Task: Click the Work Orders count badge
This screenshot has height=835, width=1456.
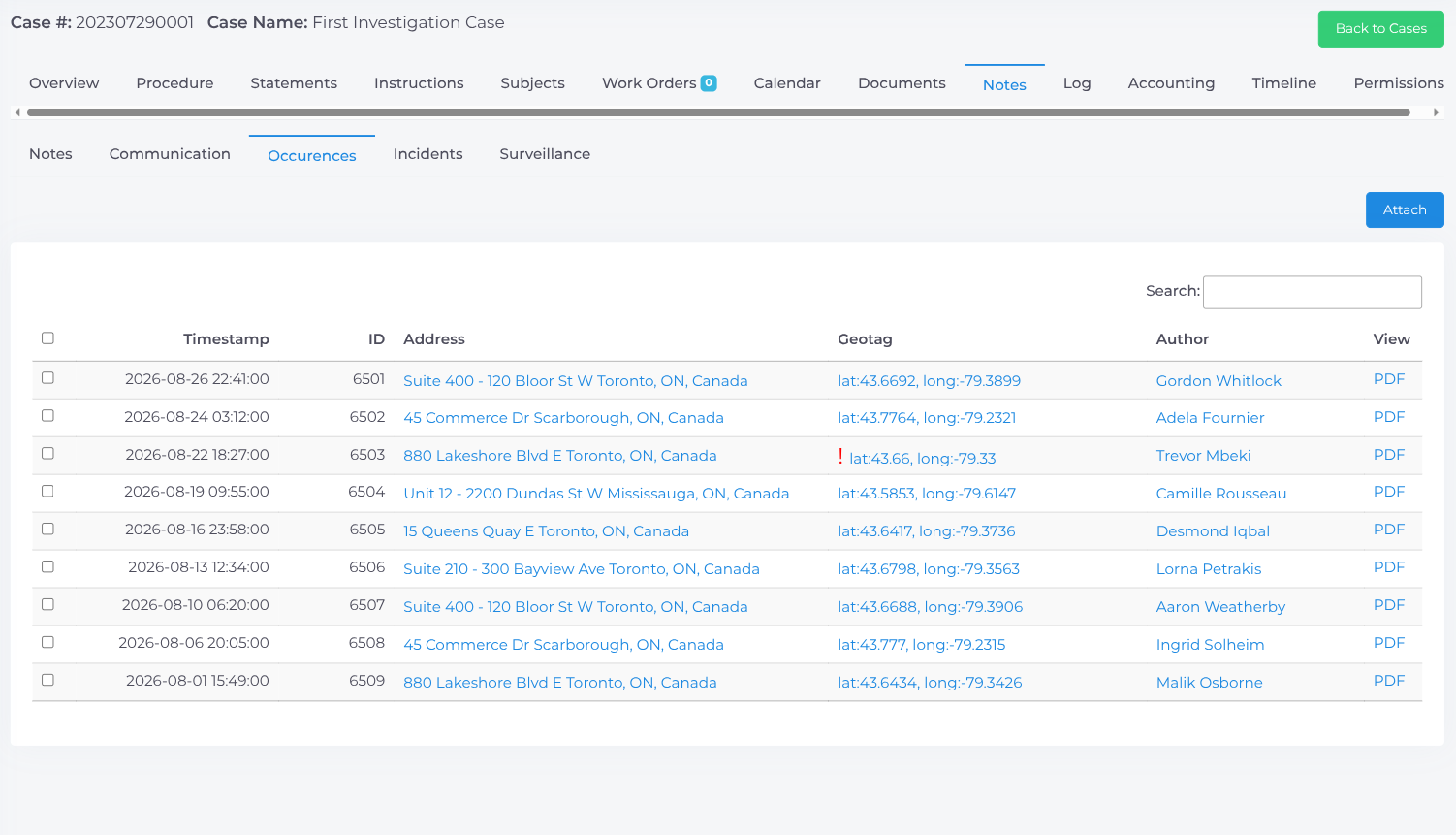Action: 709,83
